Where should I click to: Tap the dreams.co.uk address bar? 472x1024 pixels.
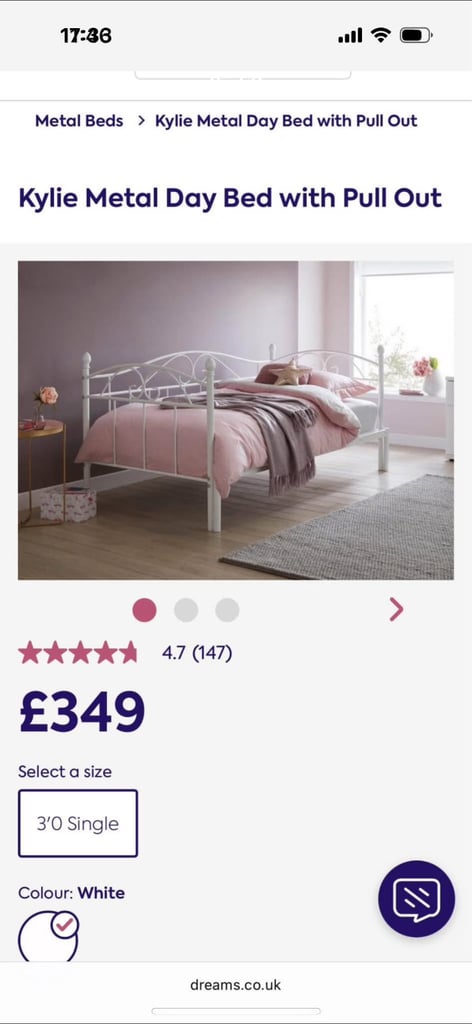click(236, 985)
